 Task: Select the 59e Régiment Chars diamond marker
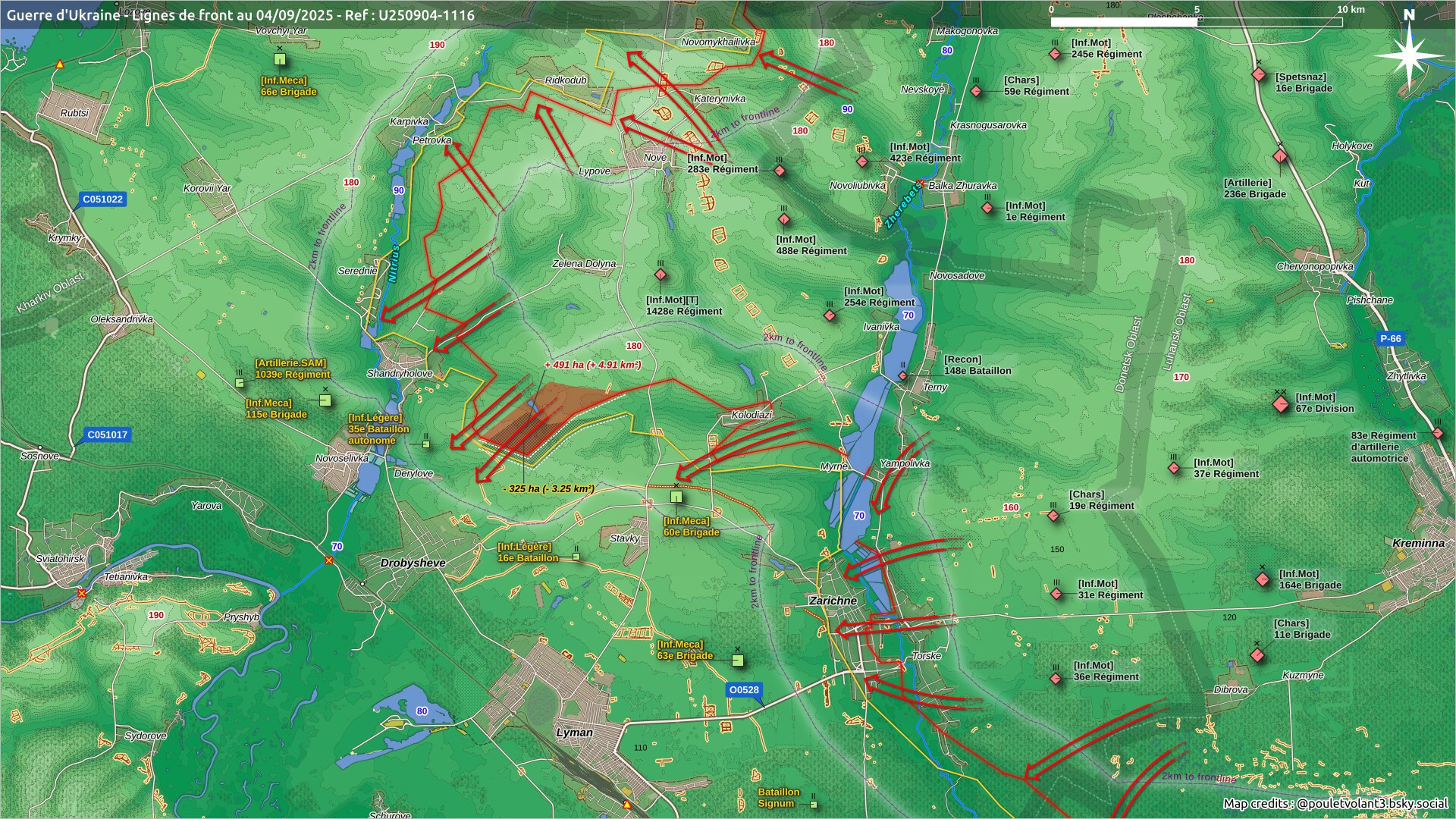[976, 91]
